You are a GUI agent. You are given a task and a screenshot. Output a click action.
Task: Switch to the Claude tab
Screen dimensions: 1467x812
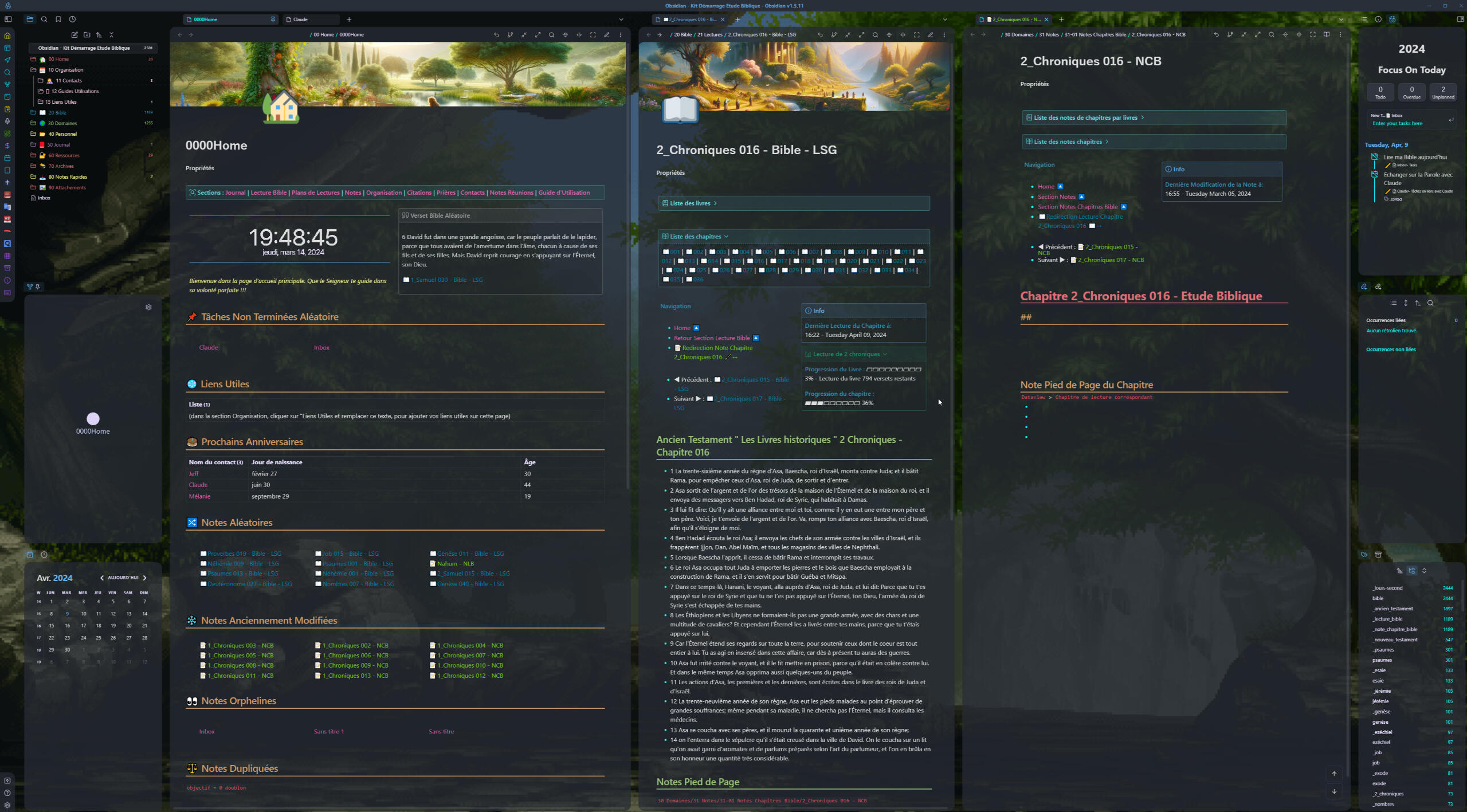[x=311, y=19]
